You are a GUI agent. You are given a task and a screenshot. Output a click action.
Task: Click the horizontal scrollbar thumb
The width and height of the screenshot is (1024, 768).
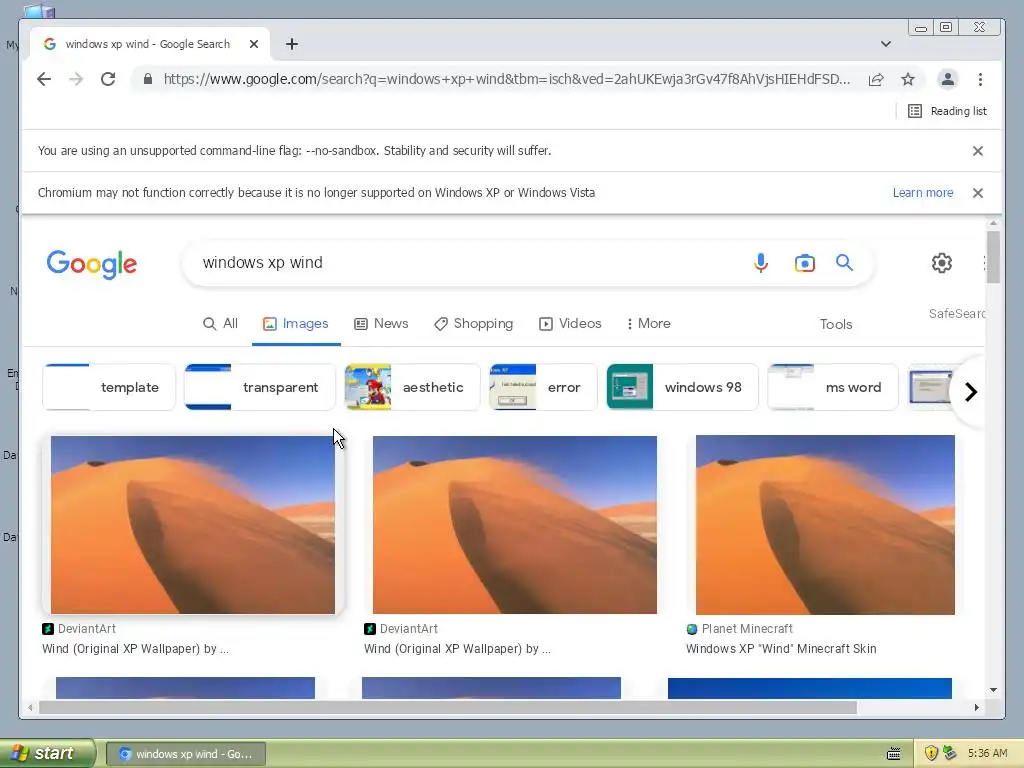[x=447, y=707]
